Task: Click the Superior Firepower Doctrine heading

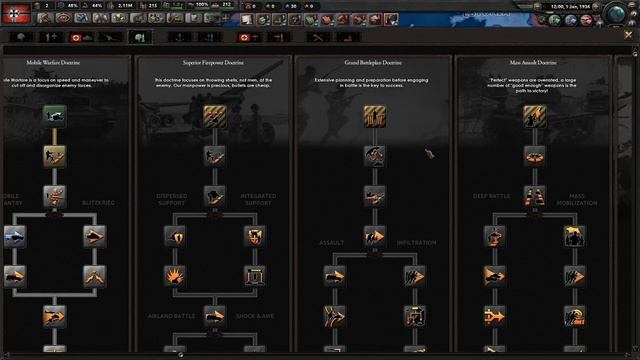Action: tap(213, 63)
